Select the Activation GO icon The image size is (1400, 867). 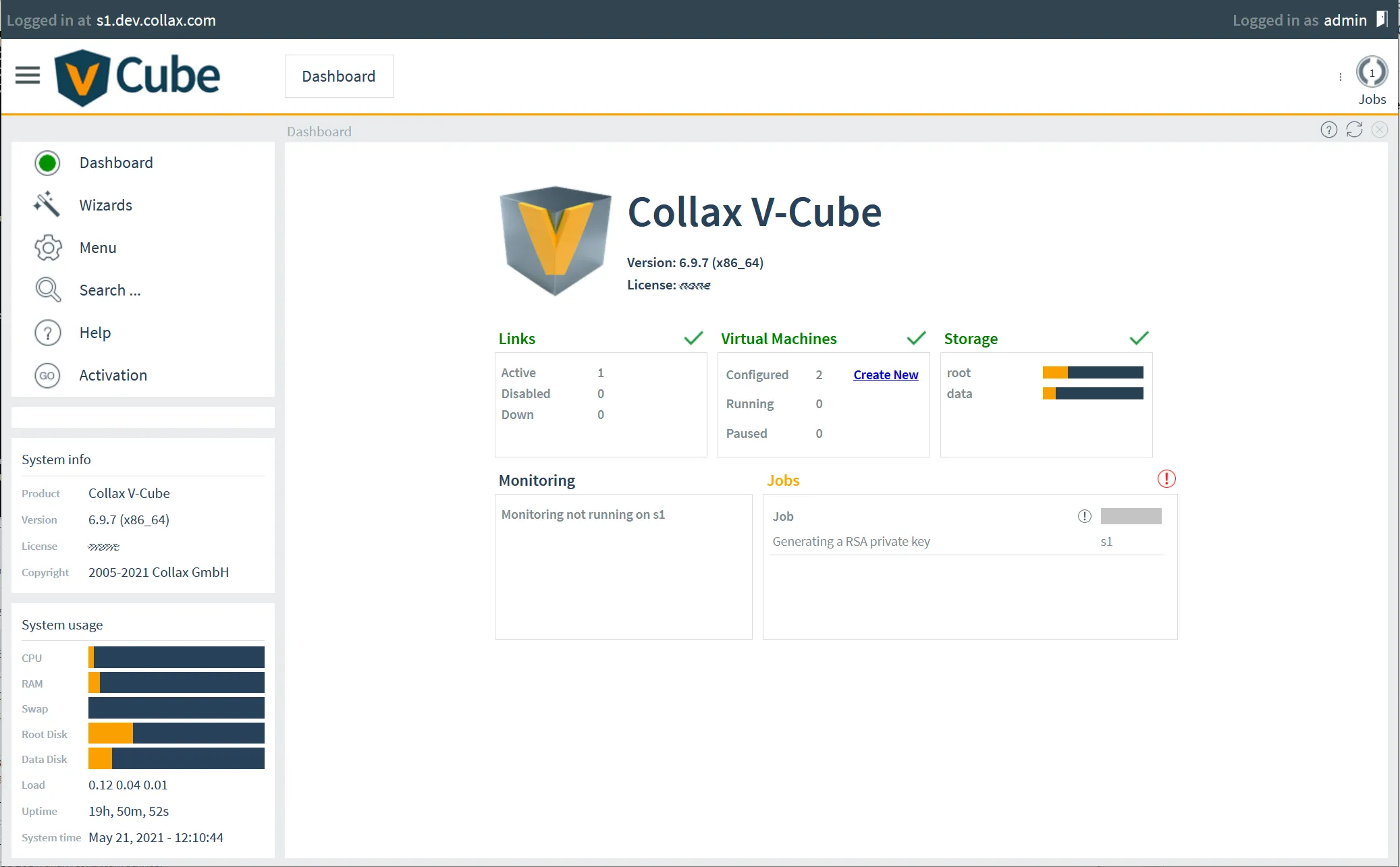coord(47,375)
